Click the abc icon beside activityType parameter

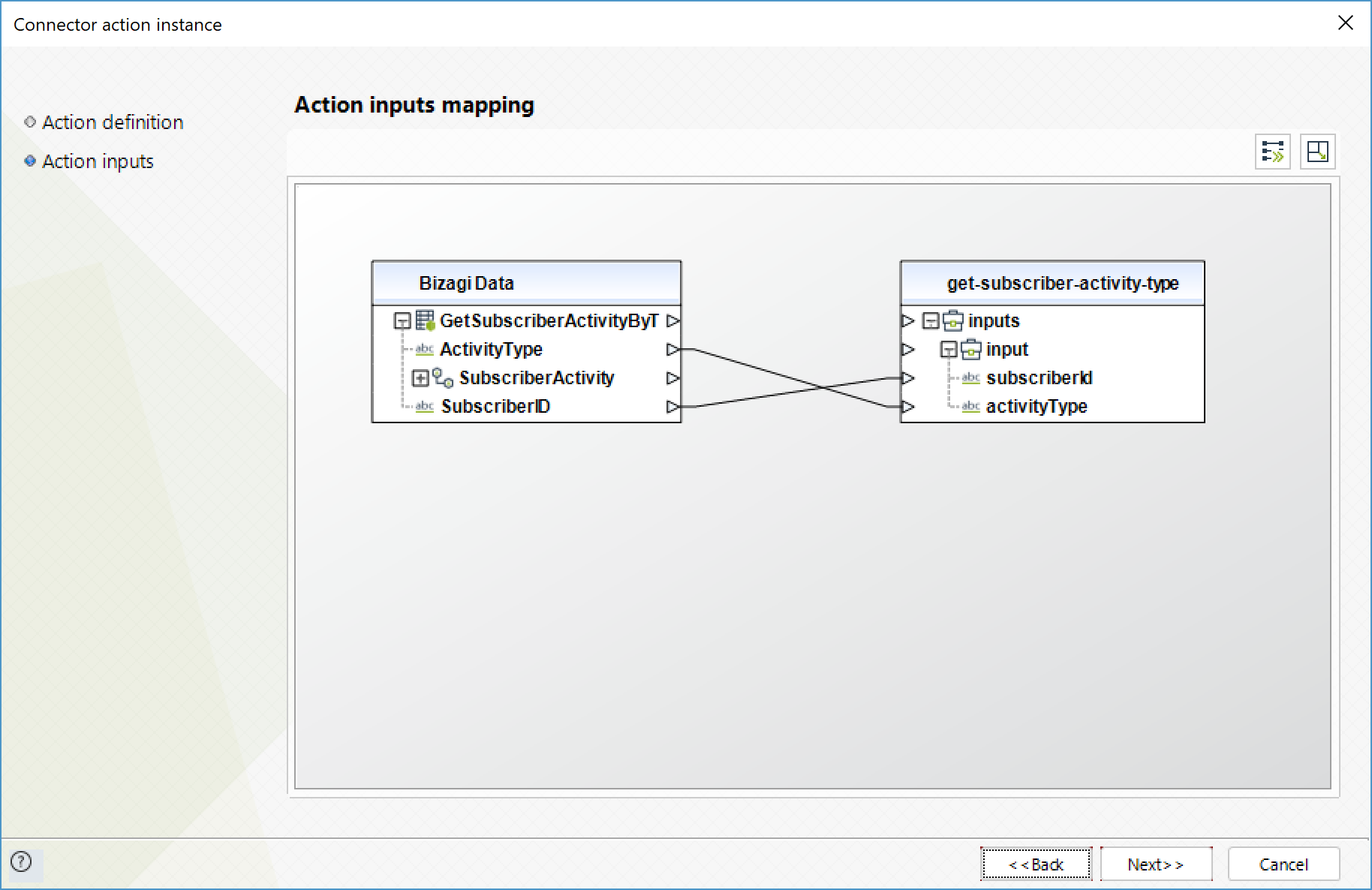coord(971,407)
